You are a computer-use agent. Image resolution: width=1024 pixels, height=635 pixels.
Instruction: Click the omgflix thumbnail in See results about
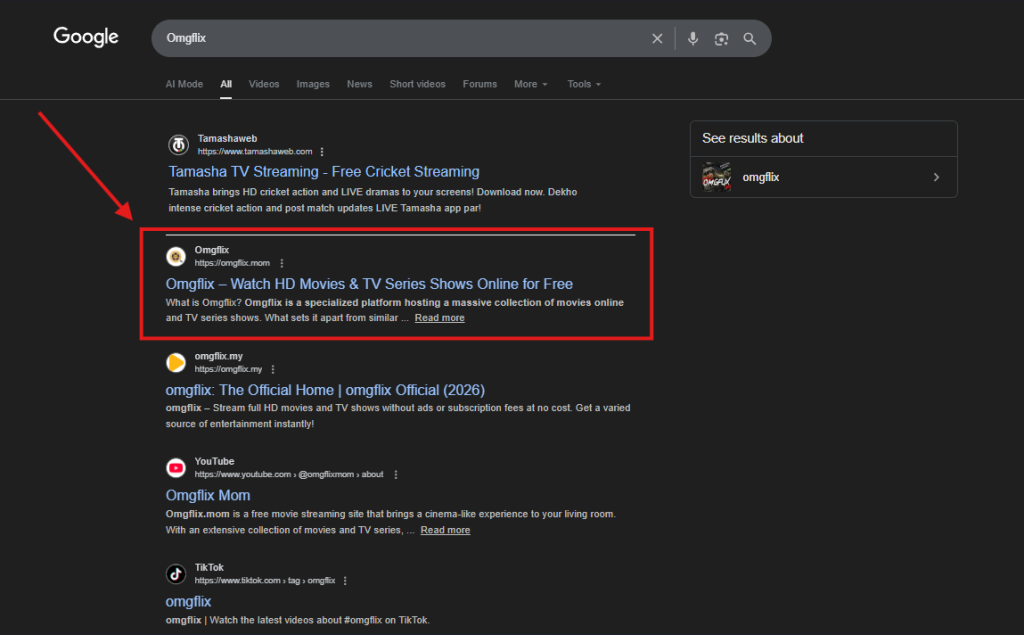716,177
